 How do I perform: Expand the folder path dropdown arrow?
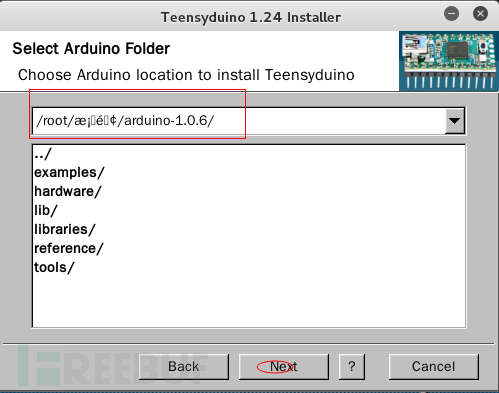click(x=454, y=121)
